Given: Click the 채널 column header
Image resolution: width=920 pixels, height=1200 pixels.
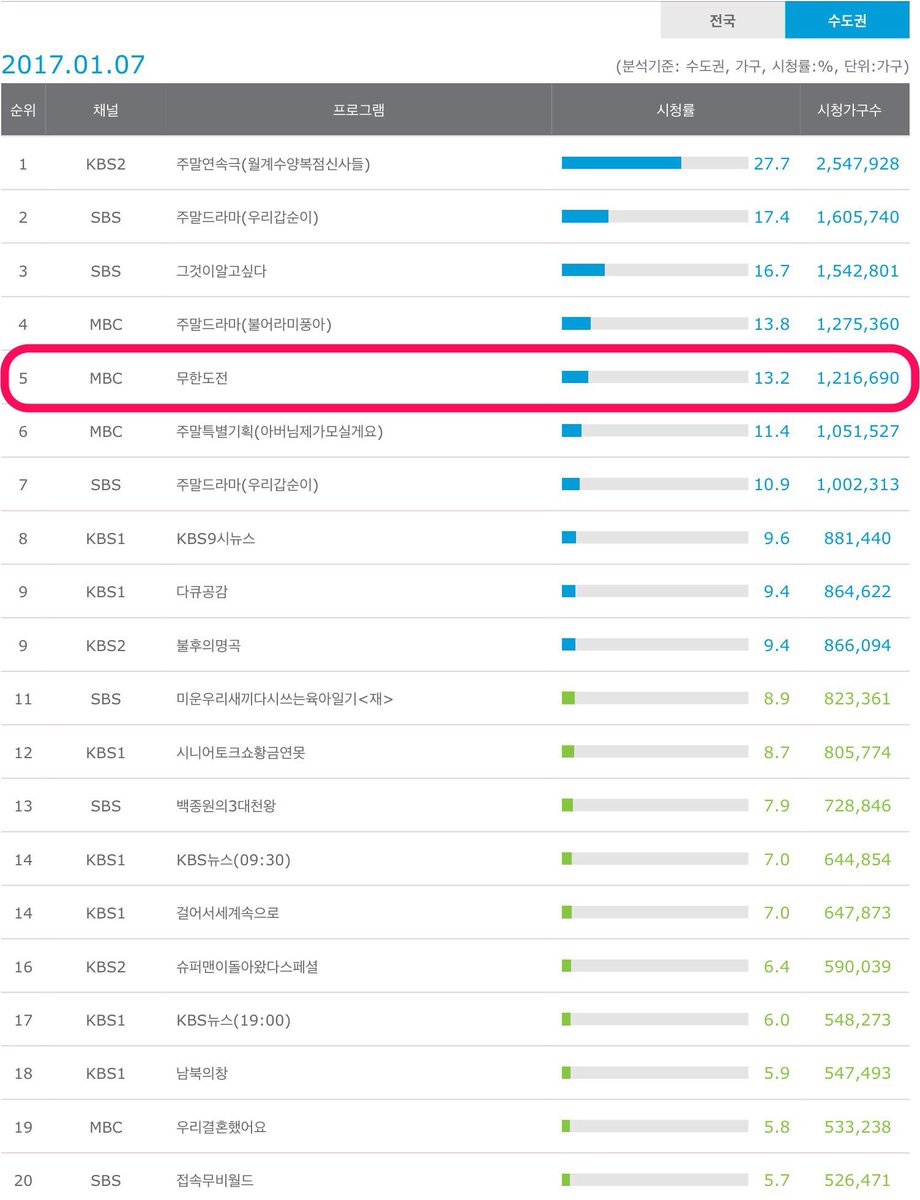Looking at the screenshot, I should click(x=105, y=110).
